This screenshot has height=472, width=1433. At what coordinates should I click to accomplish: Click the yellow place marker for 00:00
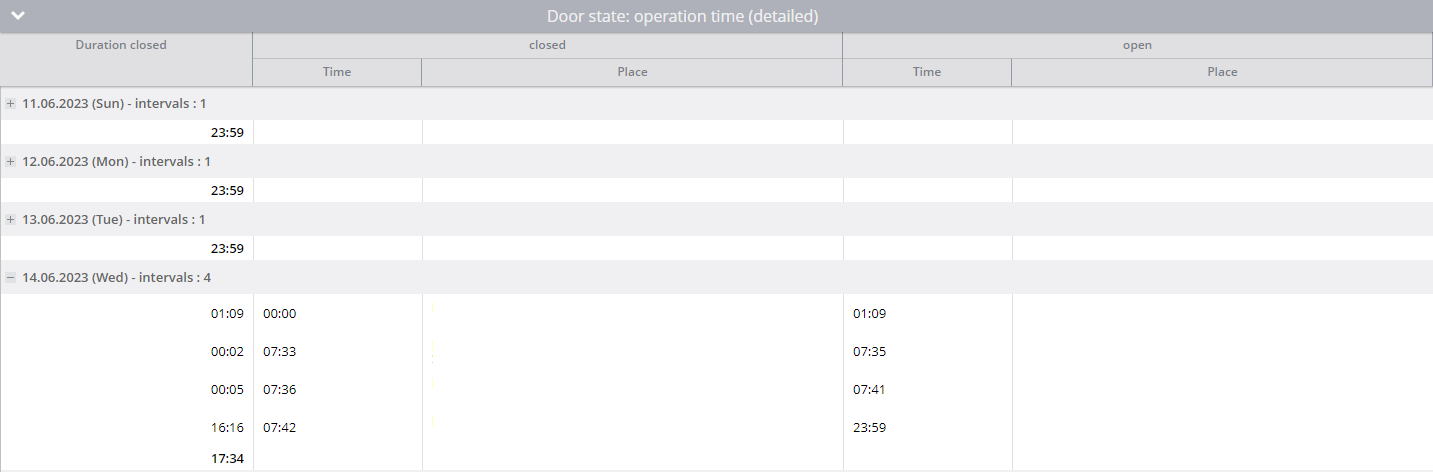(433, 307)
